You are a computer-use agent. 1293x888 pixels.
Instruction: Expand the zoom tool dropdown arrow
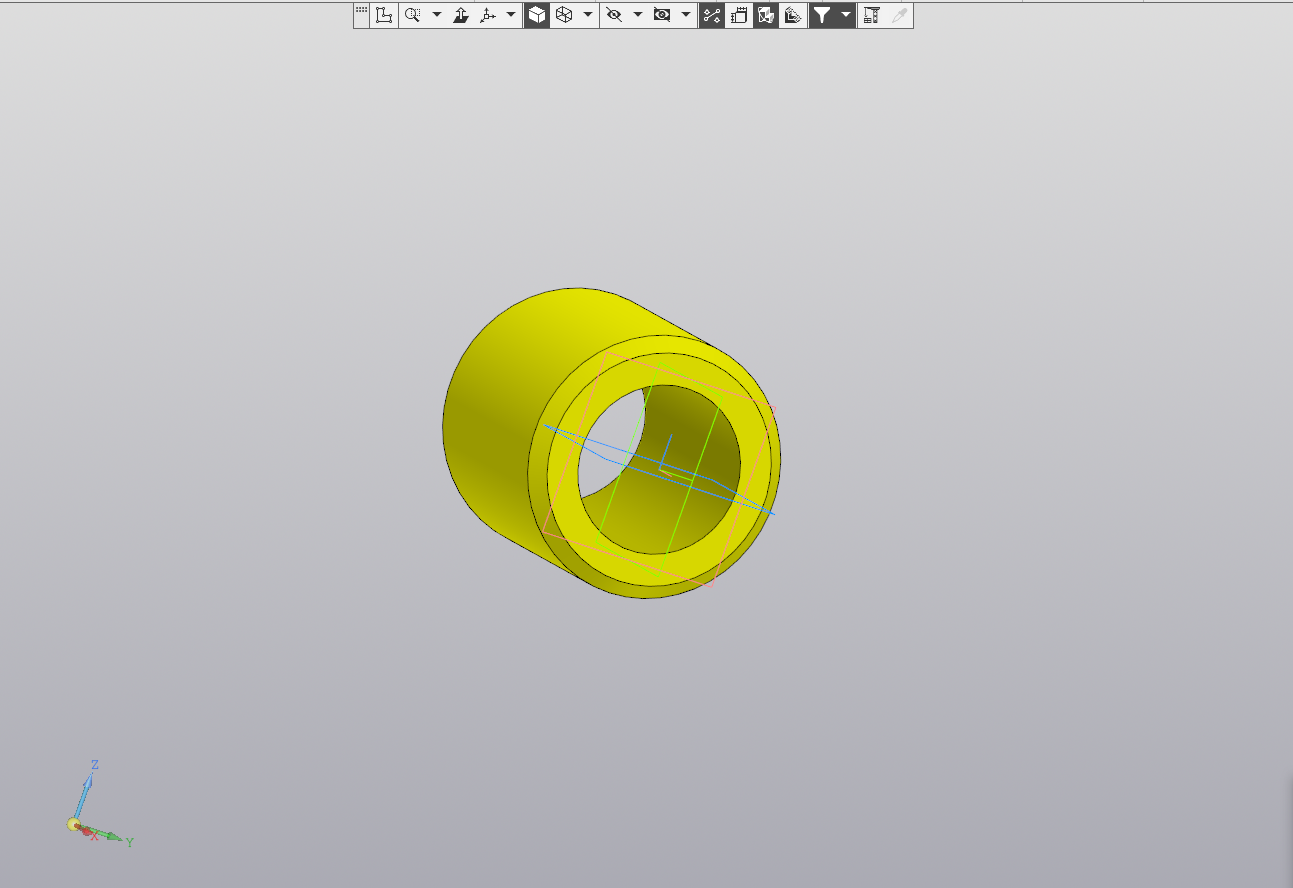[x=437, y=15]
